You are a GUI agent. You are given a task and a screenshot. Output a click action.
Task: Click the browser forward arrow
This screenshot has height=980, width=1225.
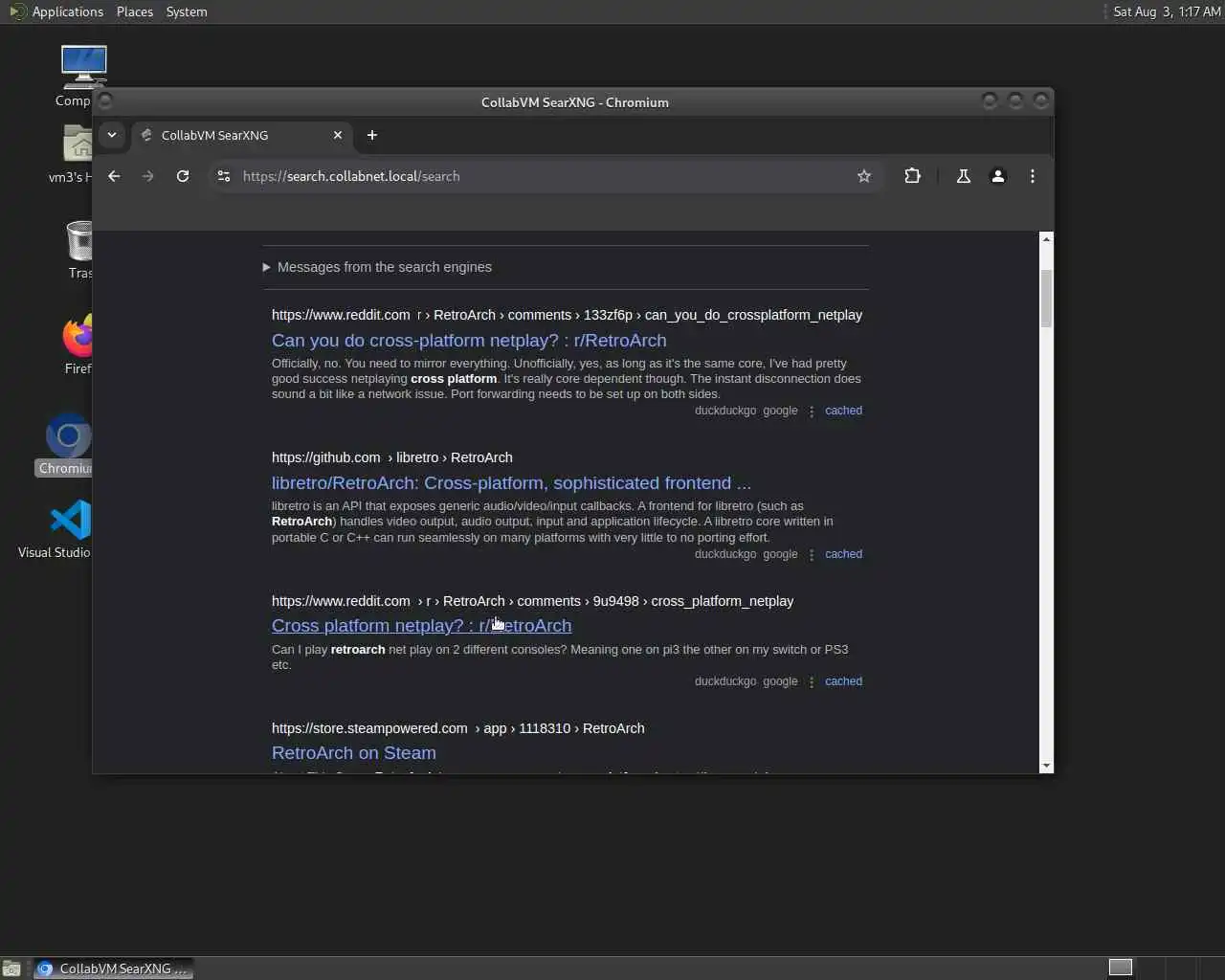[x=147, y=176]
